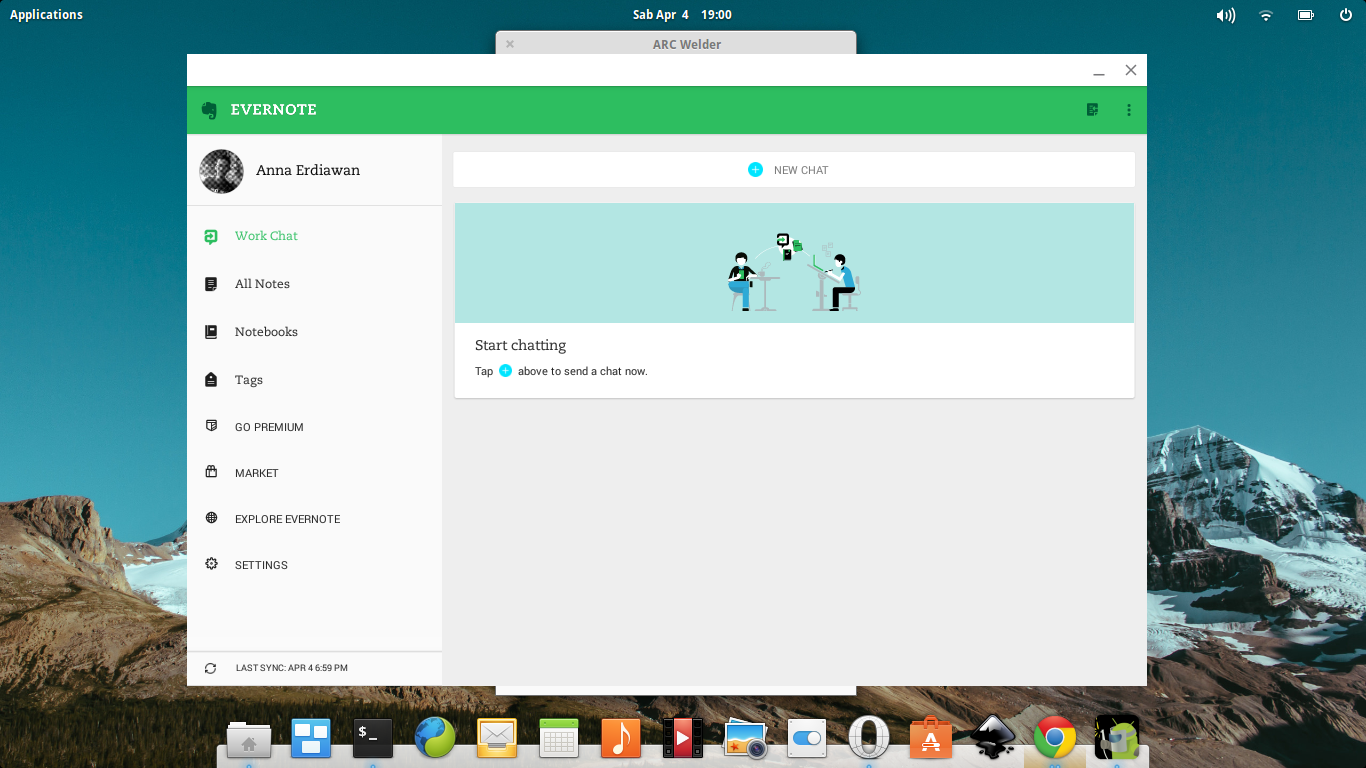Open ARC Welder Android icon in dock
This screenshot has width=1366, height=768.
1117,738
